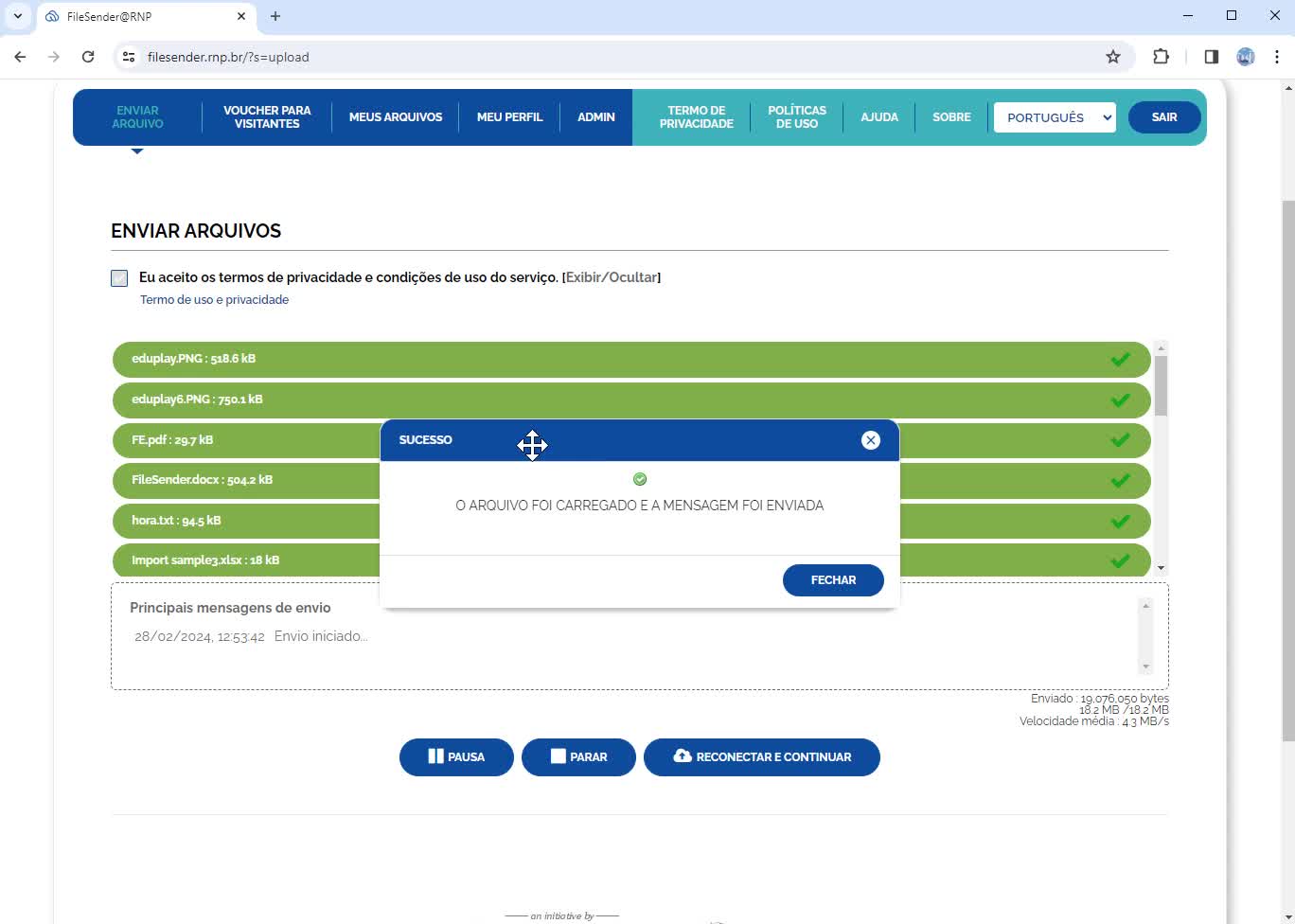Click eduplay.PNG file progress bar
Image resolution: width=1295 pixels, height=924 pixels.
coord(631,360)
